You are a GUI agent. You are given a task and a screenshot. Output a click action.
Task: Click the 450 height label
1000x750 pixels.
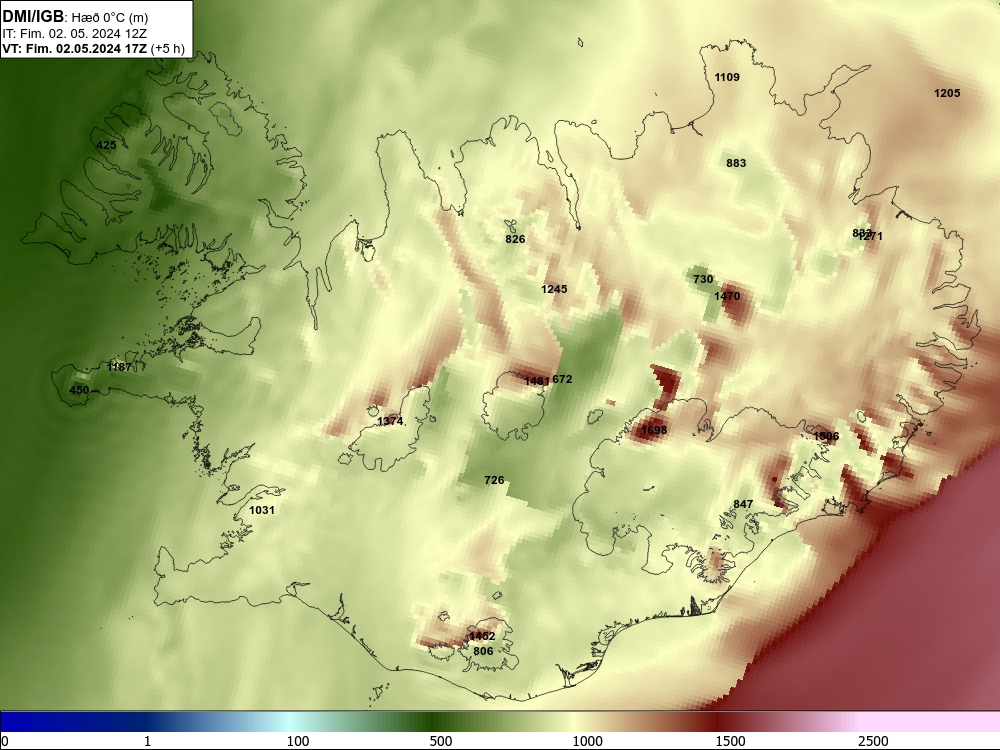[x=79, y=390]
